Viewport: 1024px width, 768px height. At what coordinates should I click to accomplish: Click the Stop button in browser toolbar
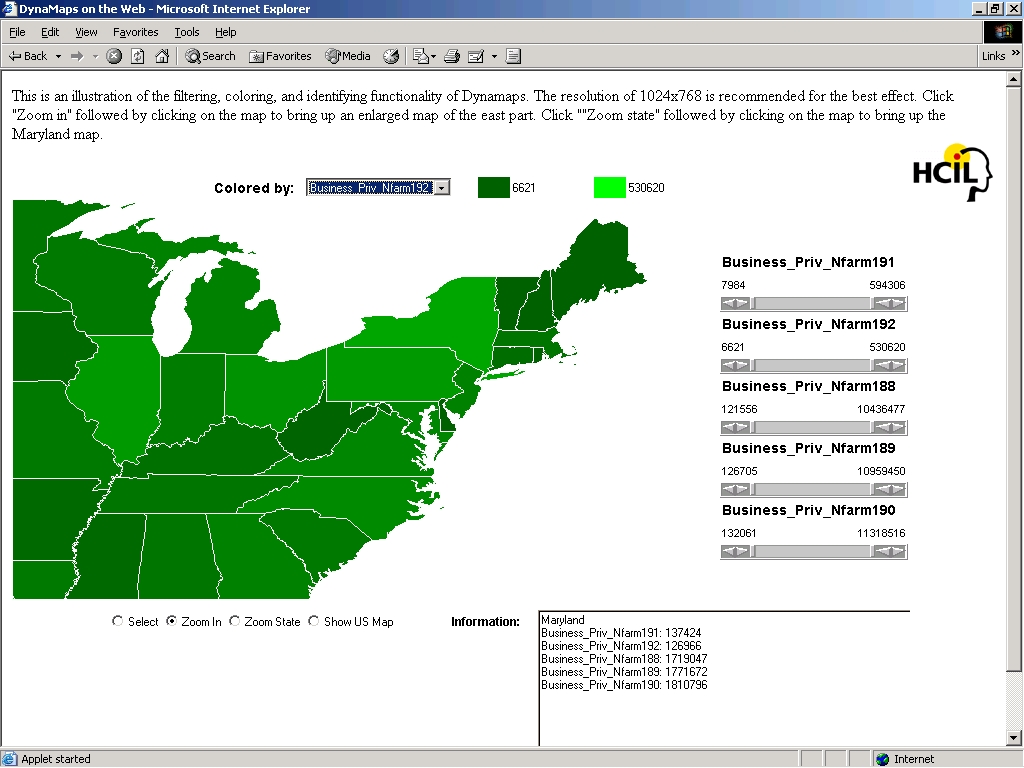tap(114, 56)
